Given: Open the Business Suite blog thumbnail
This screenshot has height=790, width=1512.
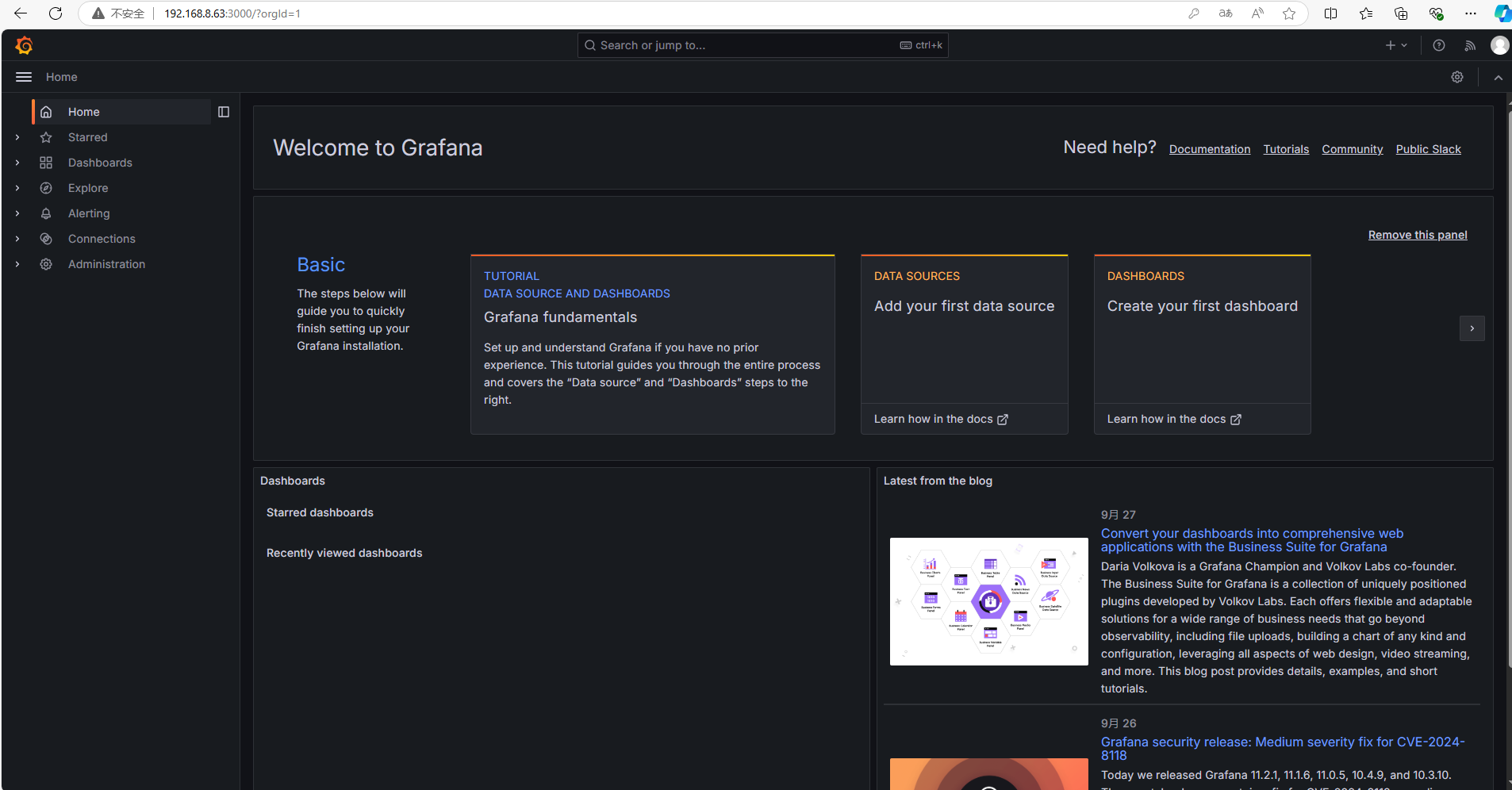Looking at the screenshot, I should tap(988, 601).
